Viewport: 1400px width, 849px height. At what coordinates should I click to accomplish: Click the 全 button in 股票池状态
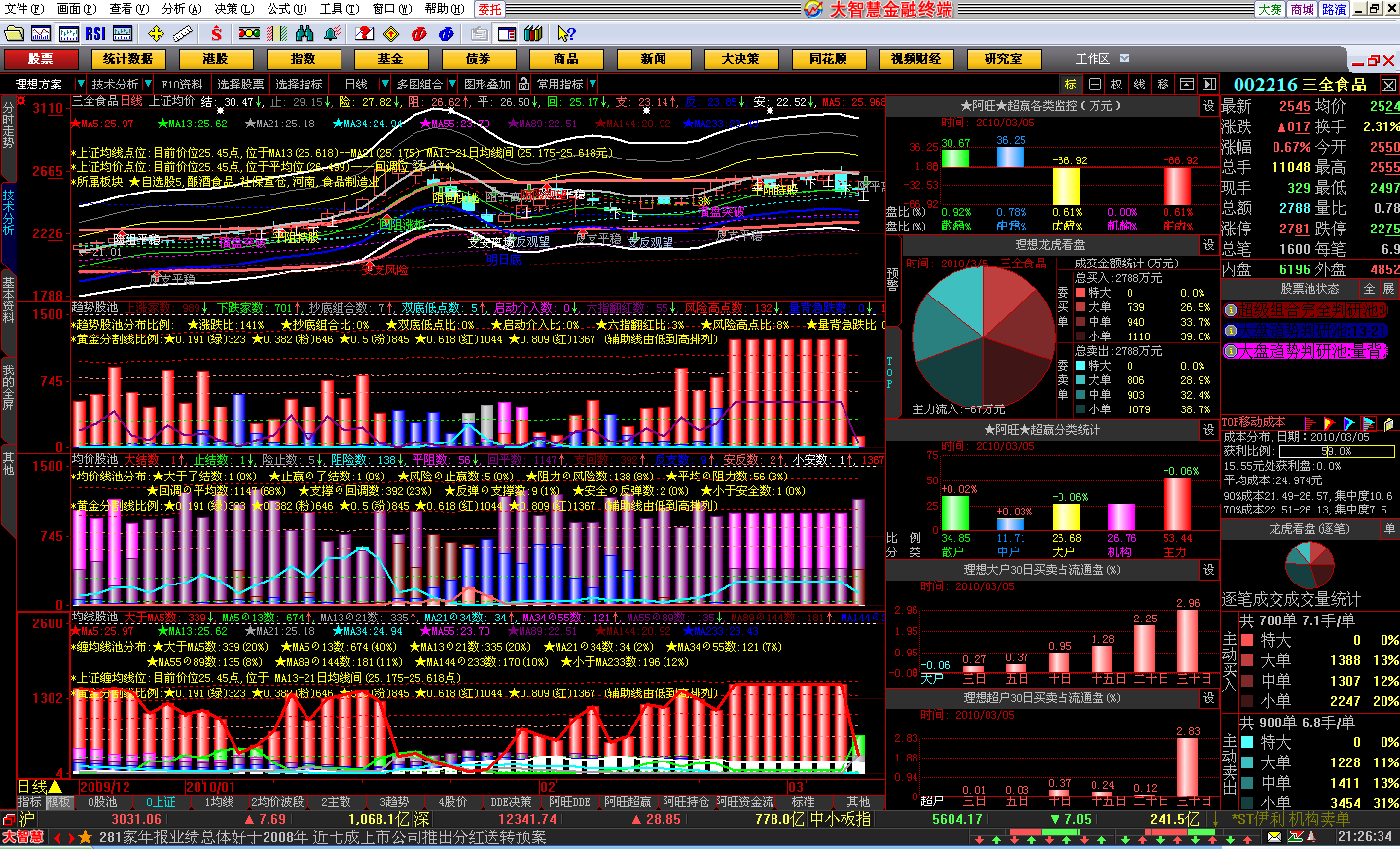[x=1369, y=289]
